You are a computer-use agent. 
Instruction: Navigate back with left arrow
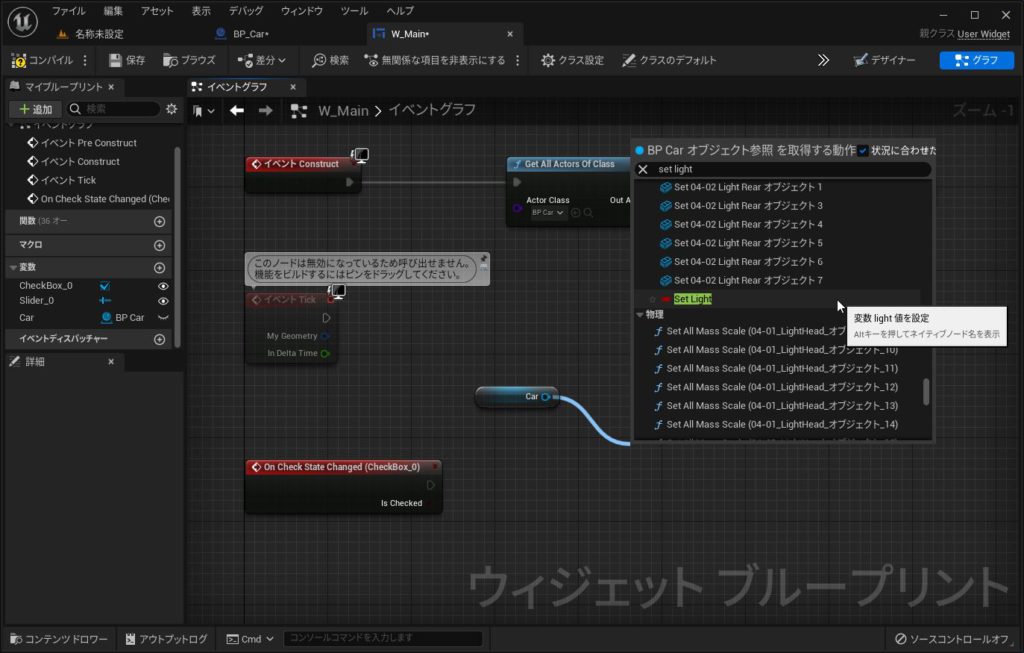[x=237, y=111]
